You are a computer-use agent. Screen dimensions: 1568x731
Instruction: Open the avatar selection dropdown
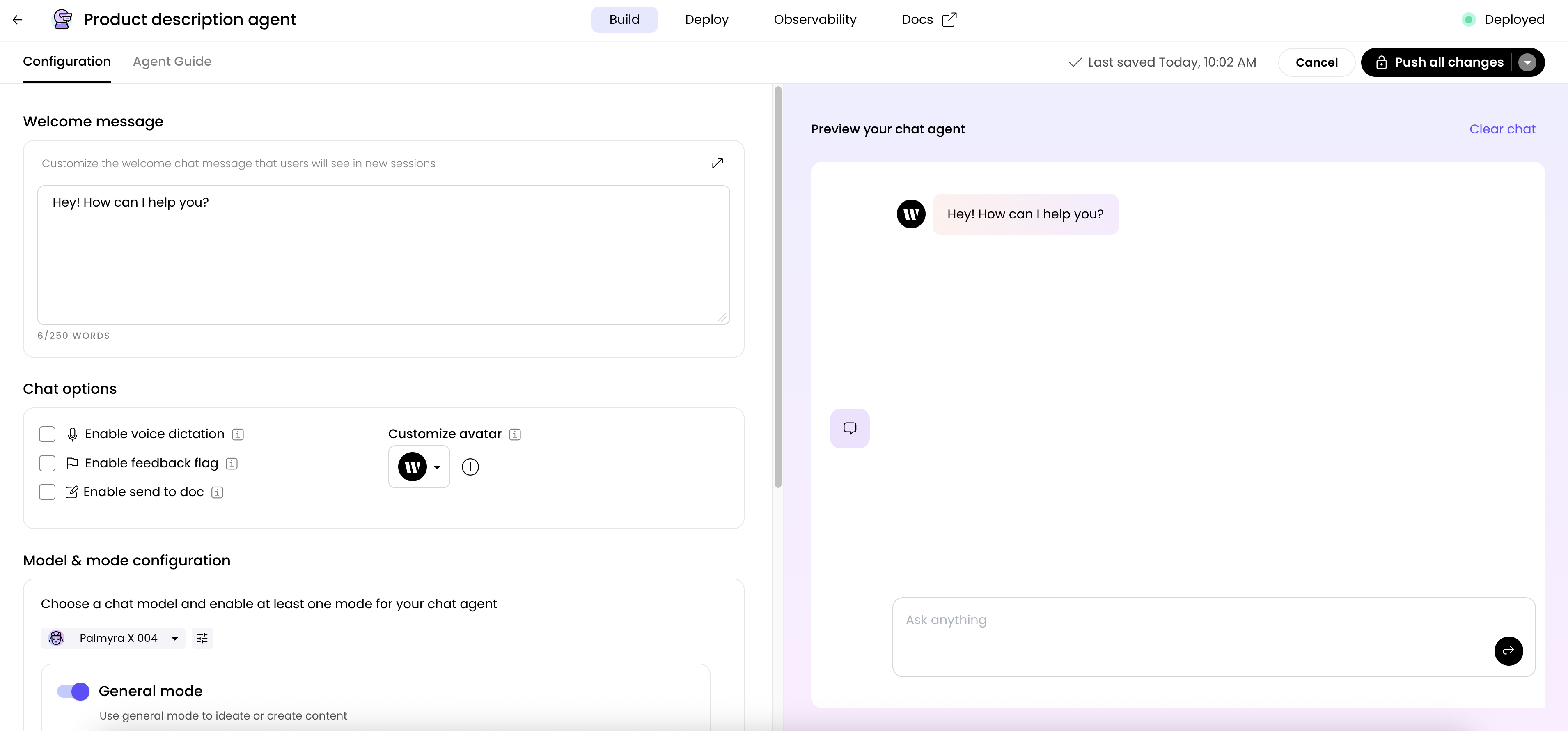420,467
